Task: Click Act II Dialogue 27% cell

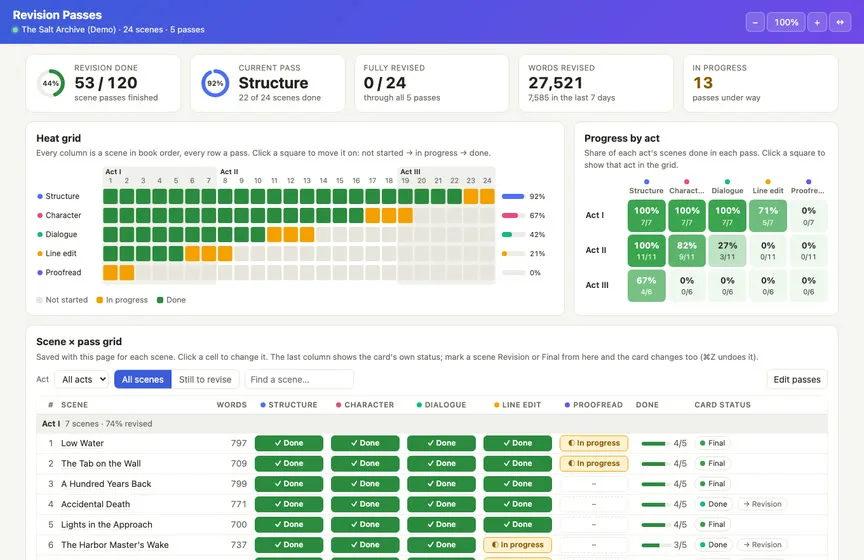Action: click(727, 251)
